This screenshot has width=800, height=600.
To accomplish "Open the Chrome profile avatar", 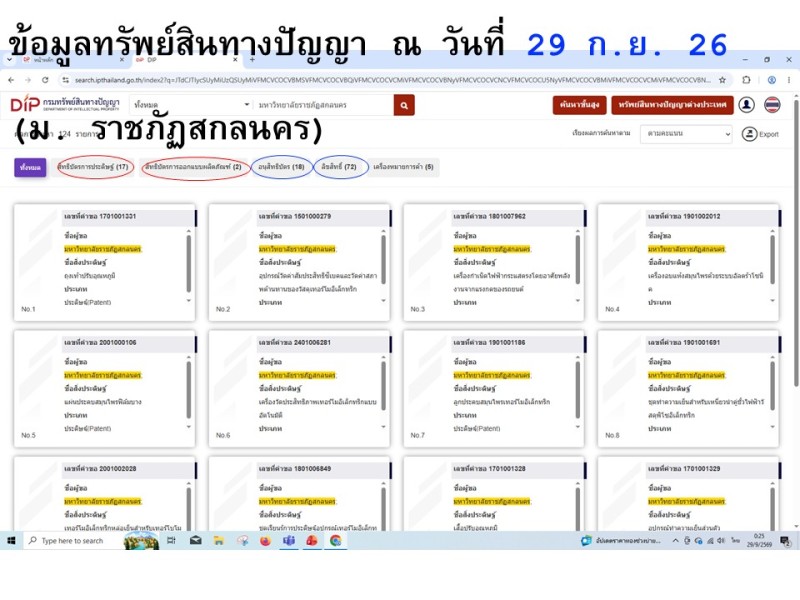I will click(x=772, y=80).
